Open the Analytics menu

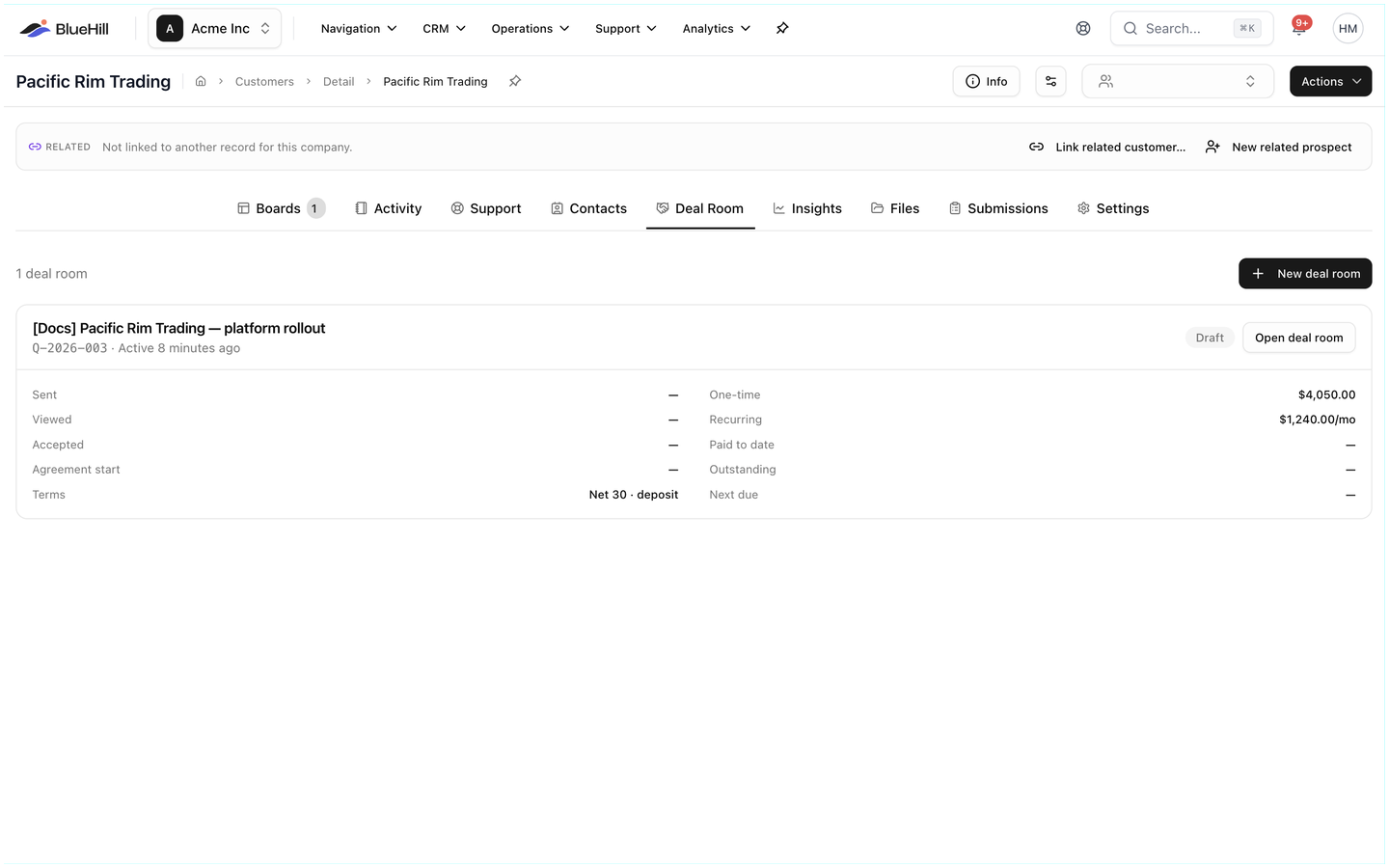click(x=716, y=29)
